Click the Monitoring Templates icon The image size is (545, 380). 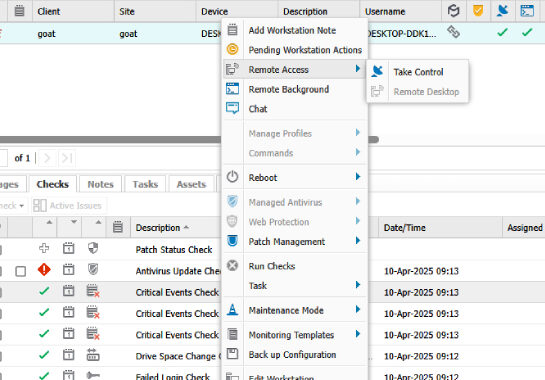coord(233,334)
